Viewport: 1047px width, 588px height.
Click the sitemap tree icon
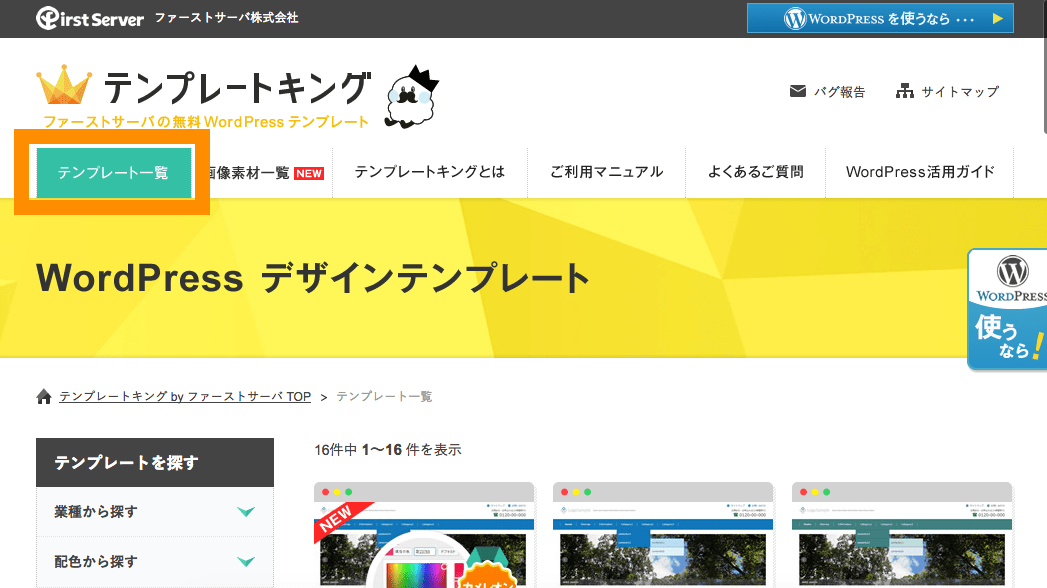click(905, 91)
